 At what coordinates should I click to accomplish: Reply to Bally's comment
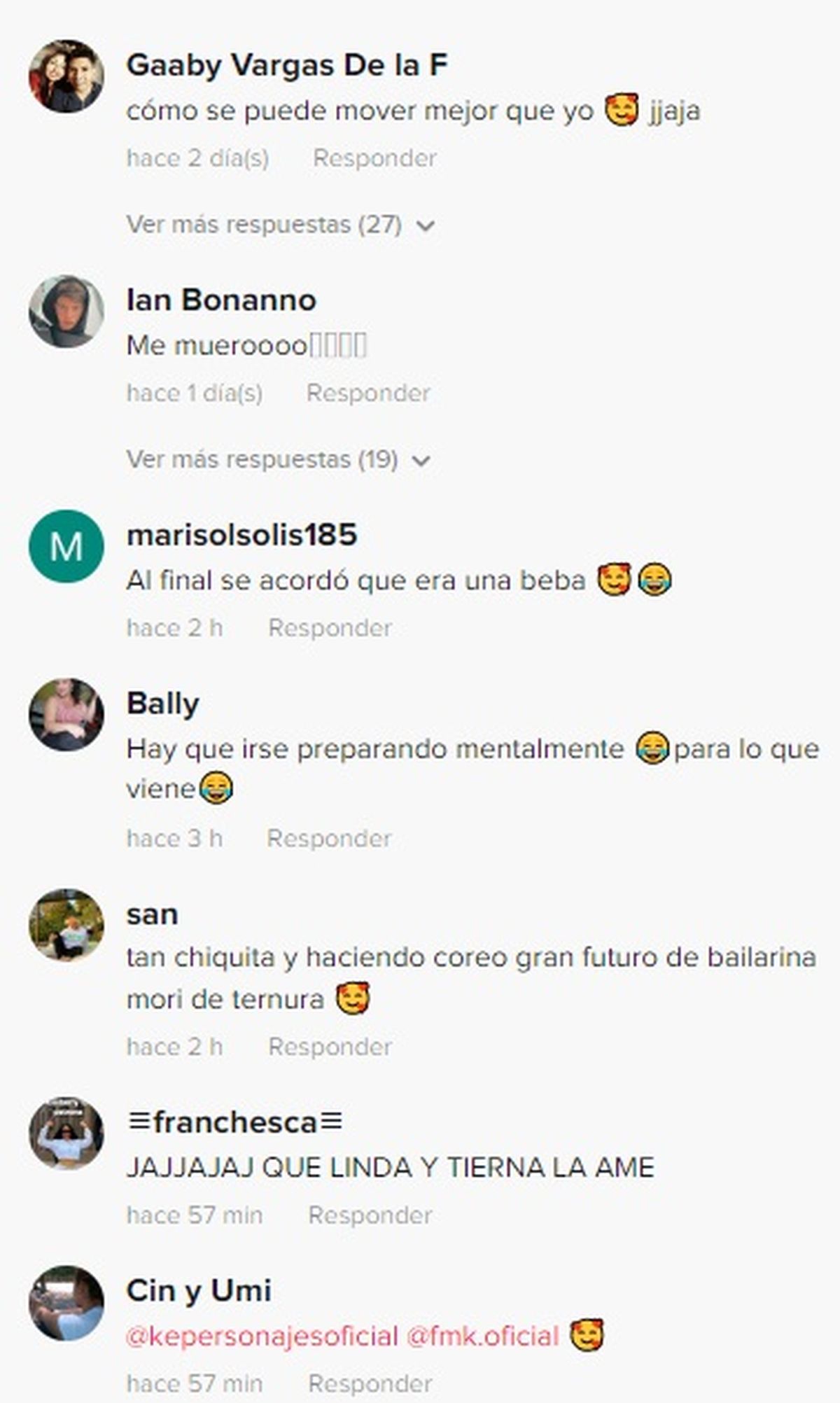[329, 839]
